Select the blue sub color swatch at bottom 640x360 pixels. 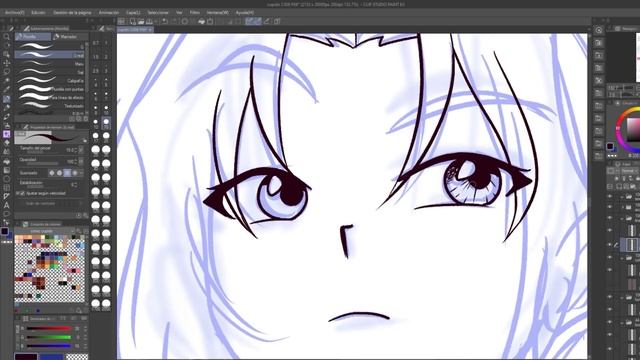tap(51, 357)
